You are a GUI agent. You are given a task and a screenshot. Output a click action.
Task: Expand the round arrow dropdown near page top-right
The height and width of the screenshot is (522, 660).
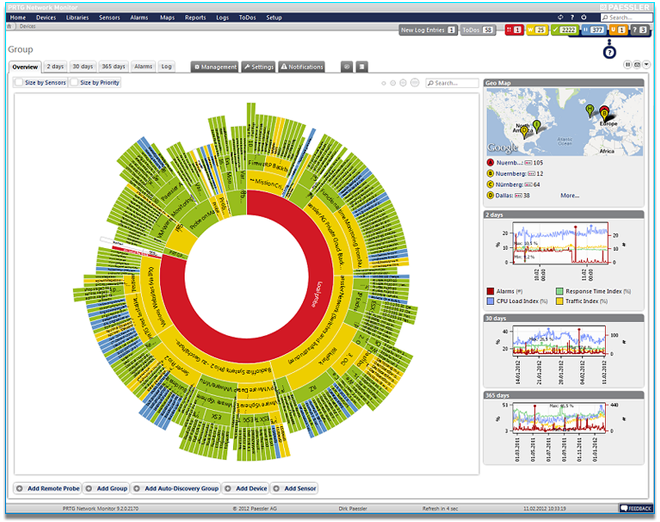click(647, 64)
